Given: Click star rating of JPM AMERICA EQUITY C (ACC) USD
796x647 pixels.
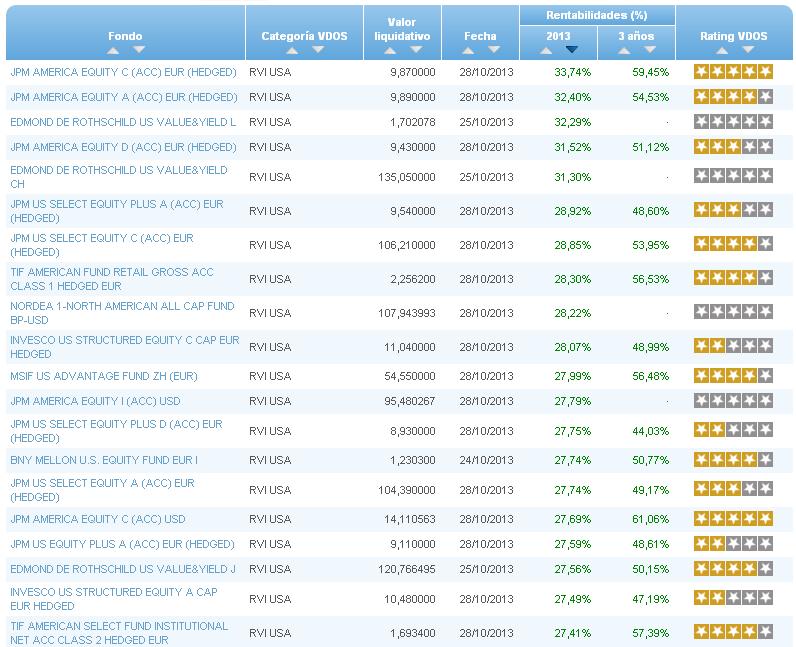Looking at the screenshot, I should pos(733,520).
